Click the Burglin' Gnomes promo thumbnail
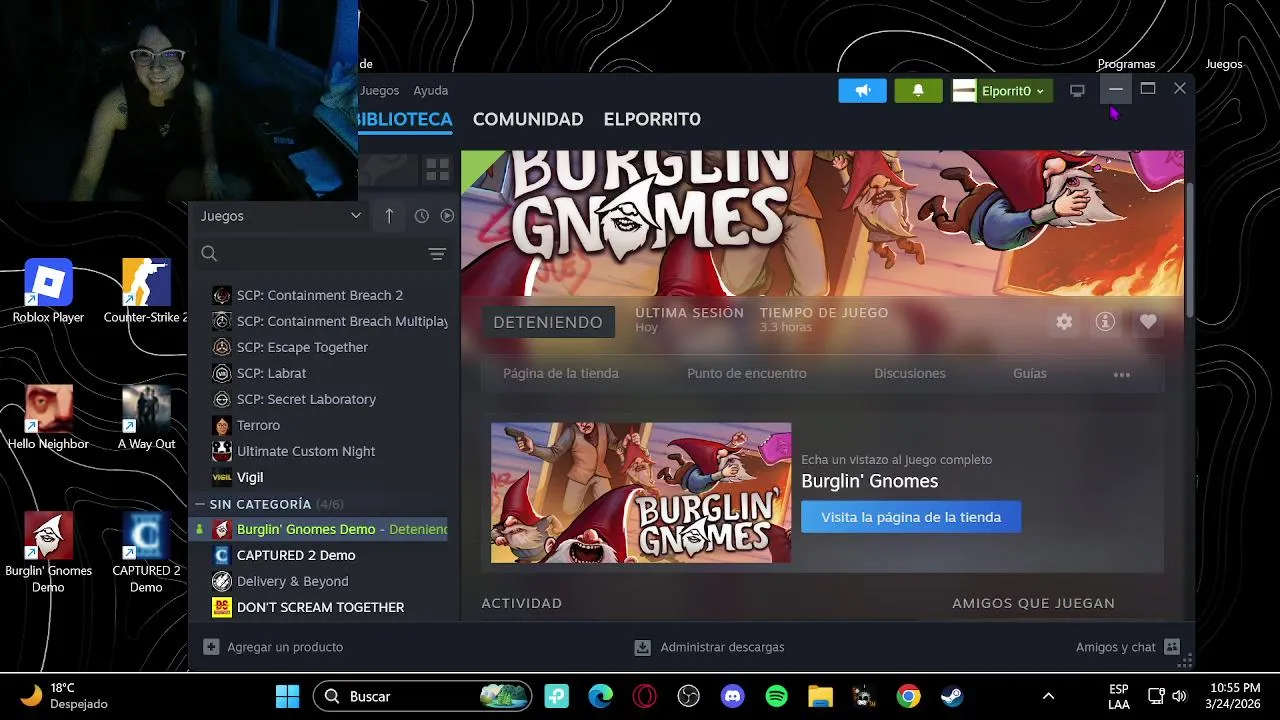Image resolution: width=1280 pixels, height=720 pixels. pyautogui.click(x=641, y=493)
